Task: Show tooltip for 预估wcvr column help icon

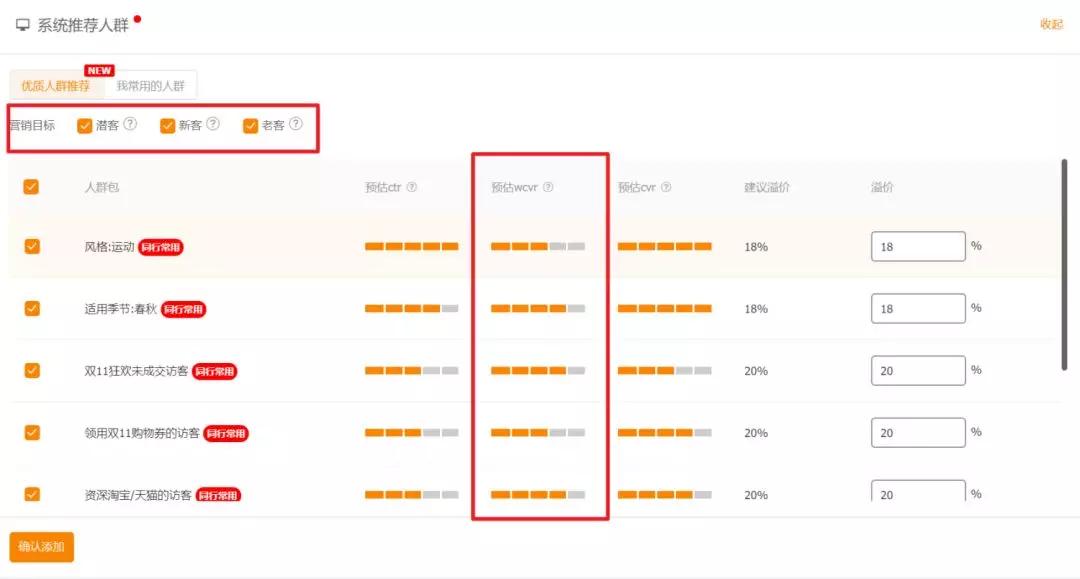Action: tap(548, 187)
